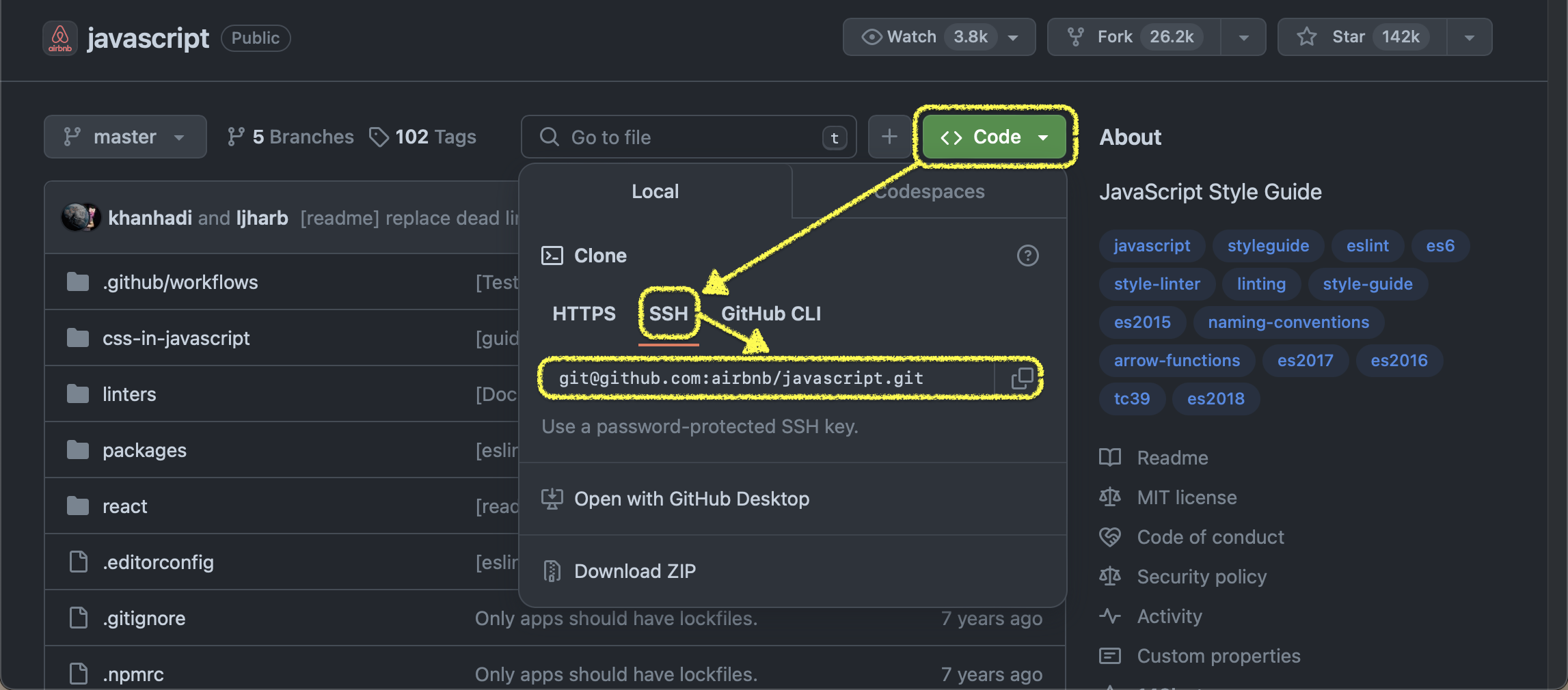Switch to the Codespaces tab
This screenshot has width=1568, height=690.
[930, 191]
